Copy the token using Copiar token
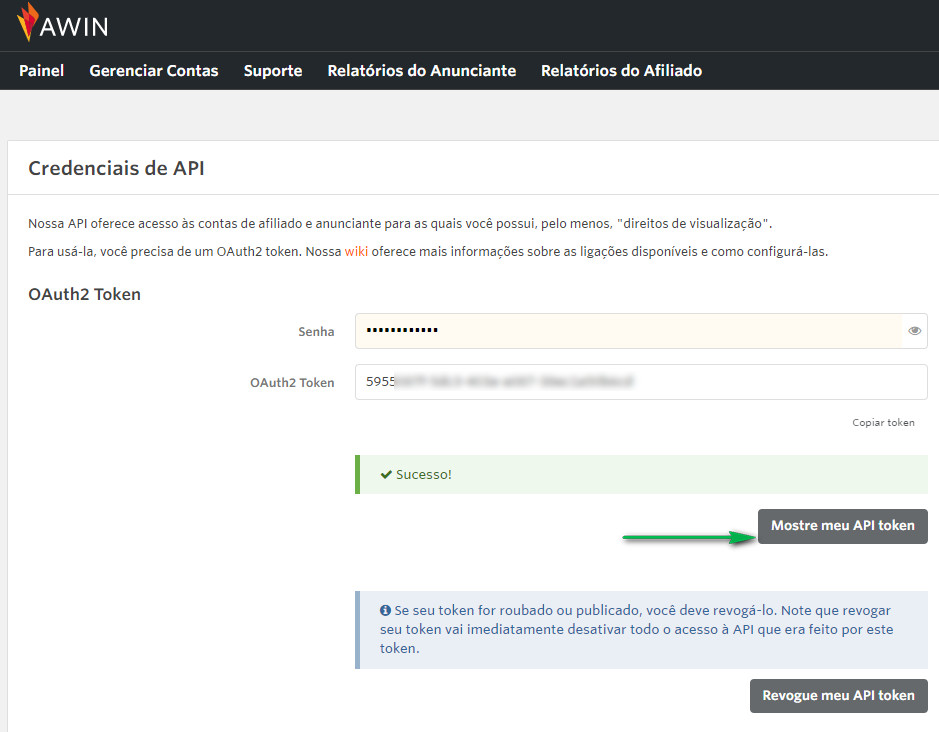The width and height of the screenshot is (939, 732). (883, 422)
